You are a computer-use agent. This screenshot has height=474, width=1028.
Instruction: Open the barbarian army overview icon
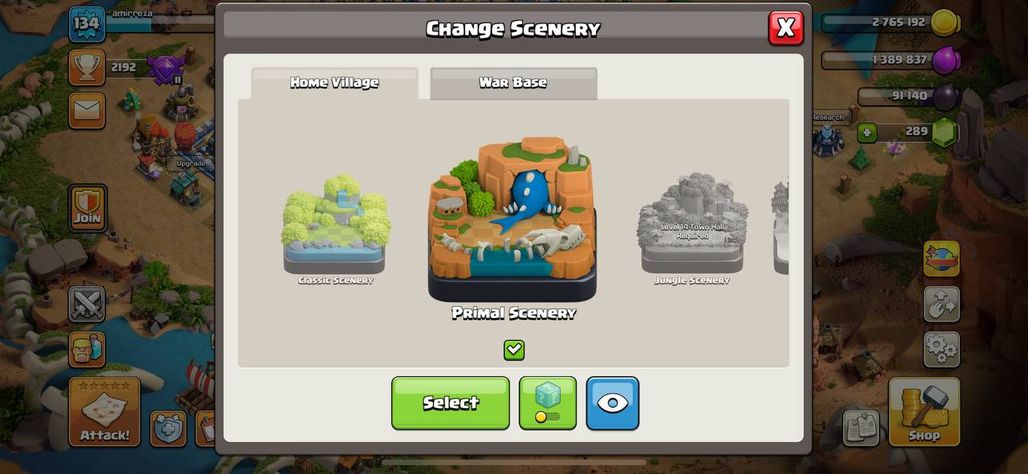click(87, 349)
